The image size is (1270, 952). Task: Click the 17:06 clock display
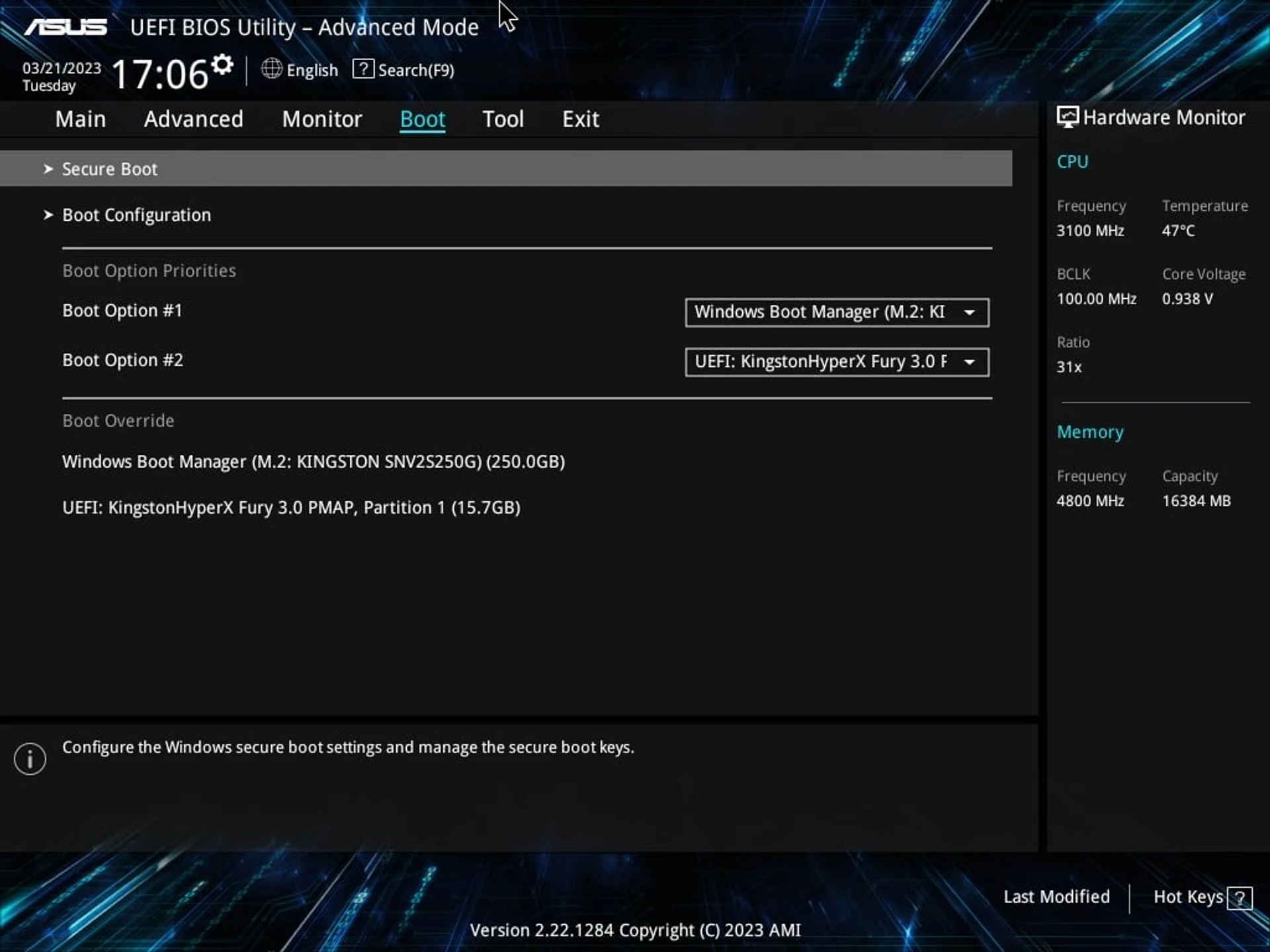(x=160, y=74)
